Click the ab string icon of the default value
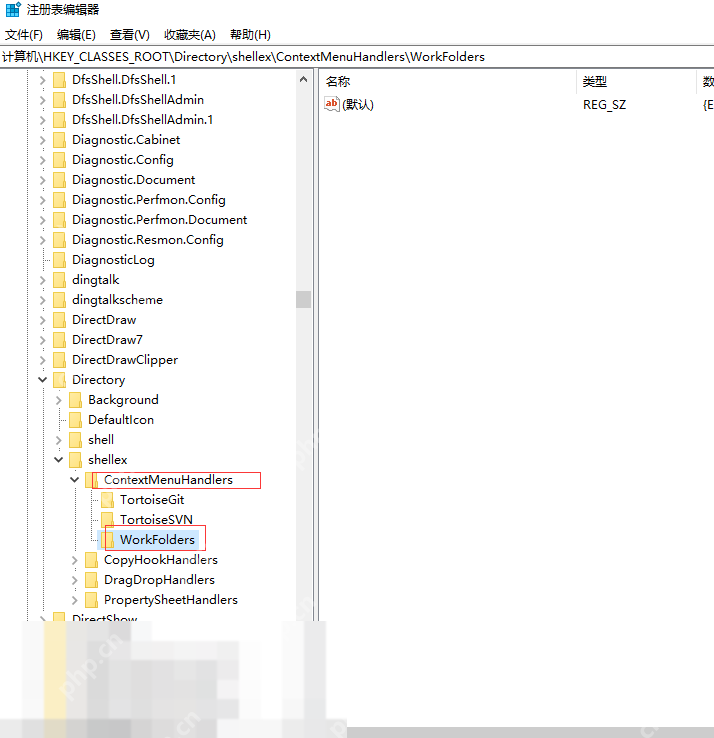The image size is (714, 738). (x=332, y=104)
